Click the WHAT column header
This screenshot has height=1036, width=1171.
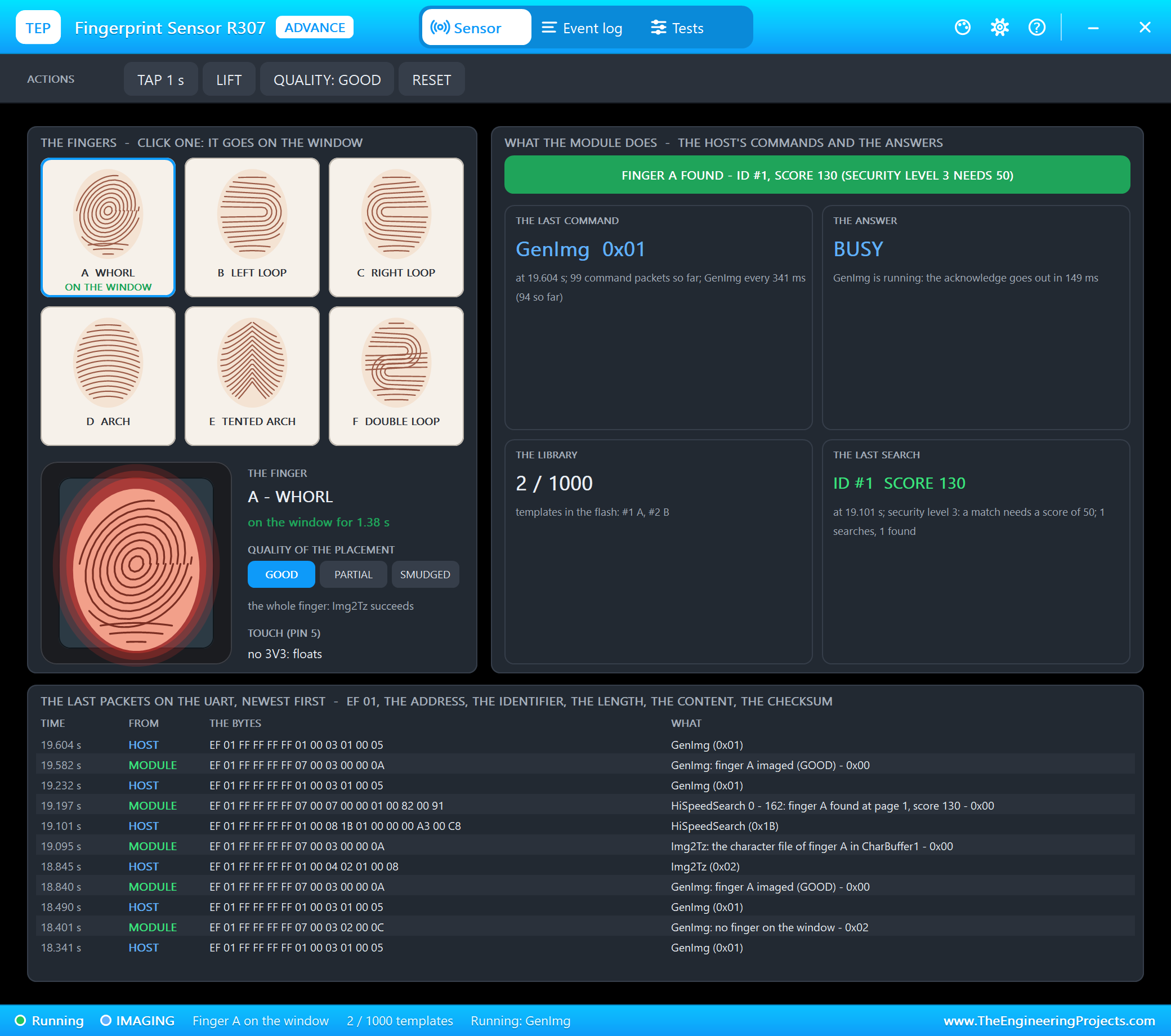(x=686, y=723)
